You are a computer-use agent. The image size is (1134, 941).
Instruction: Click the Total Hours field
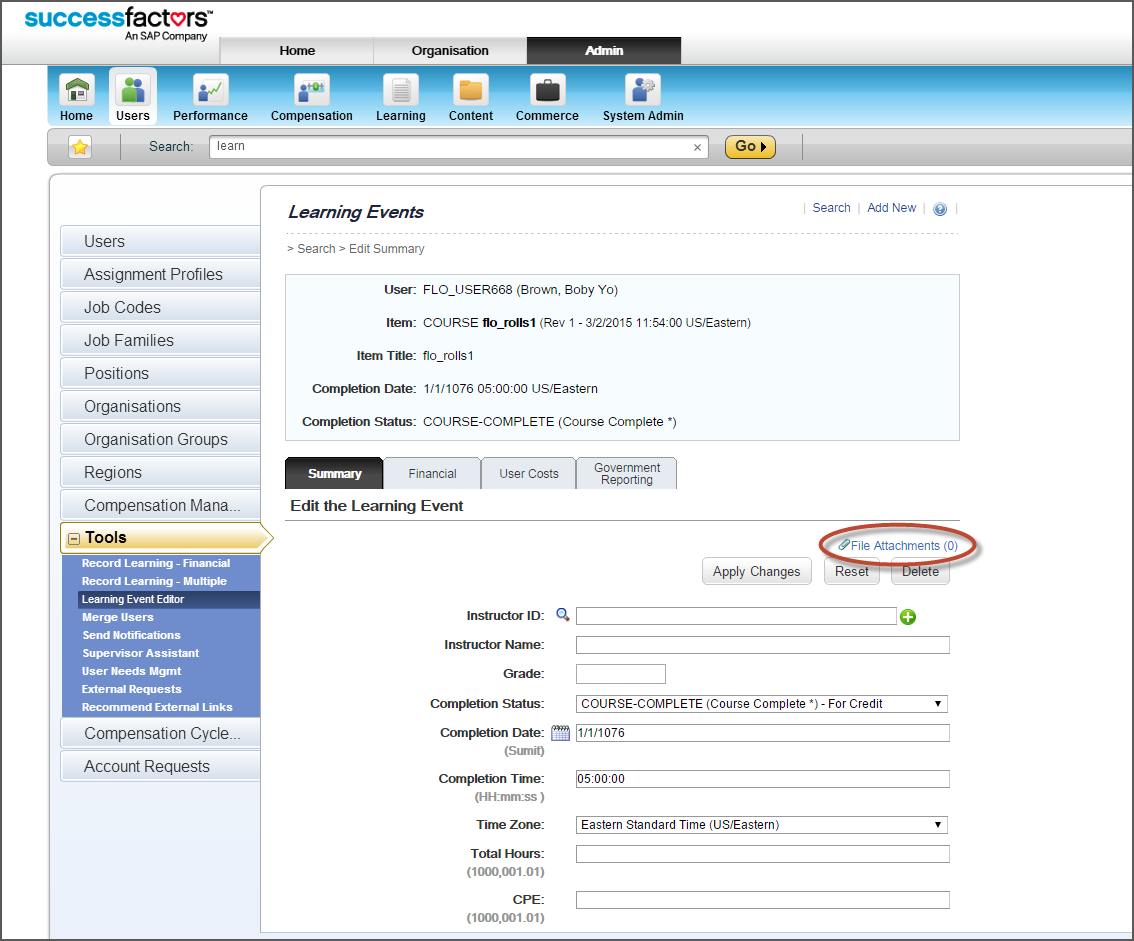[x=762, y=853]
